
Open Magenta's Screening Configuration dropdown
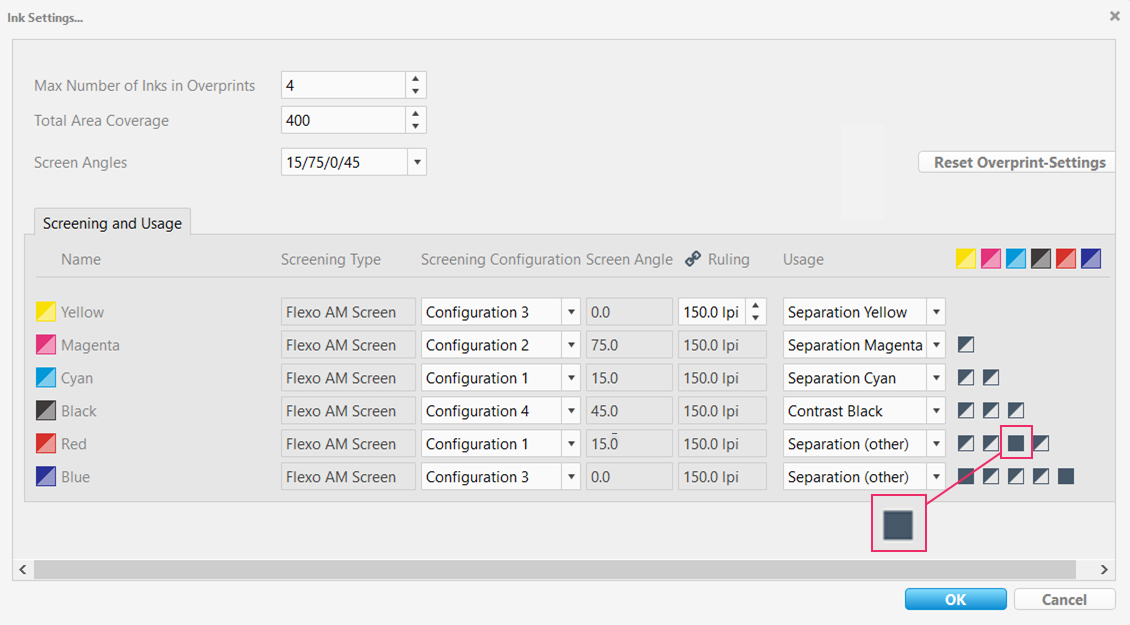click(x=571, y=345)
